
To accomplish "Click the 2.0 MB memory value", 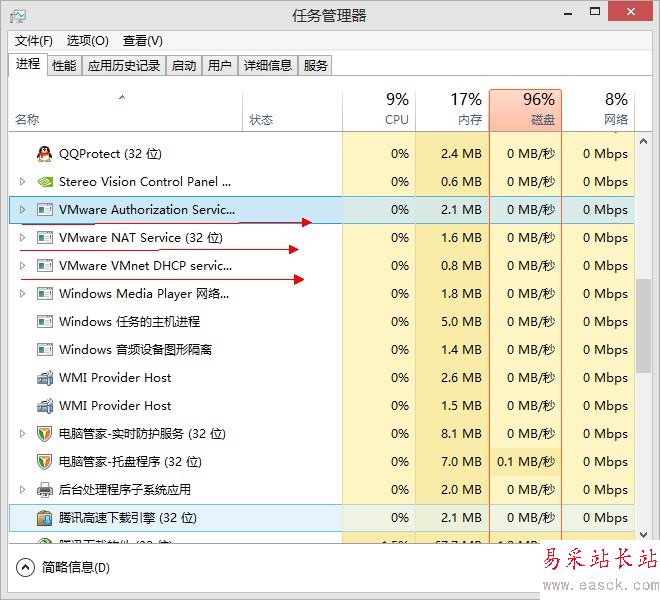I will tap(461, 490).
